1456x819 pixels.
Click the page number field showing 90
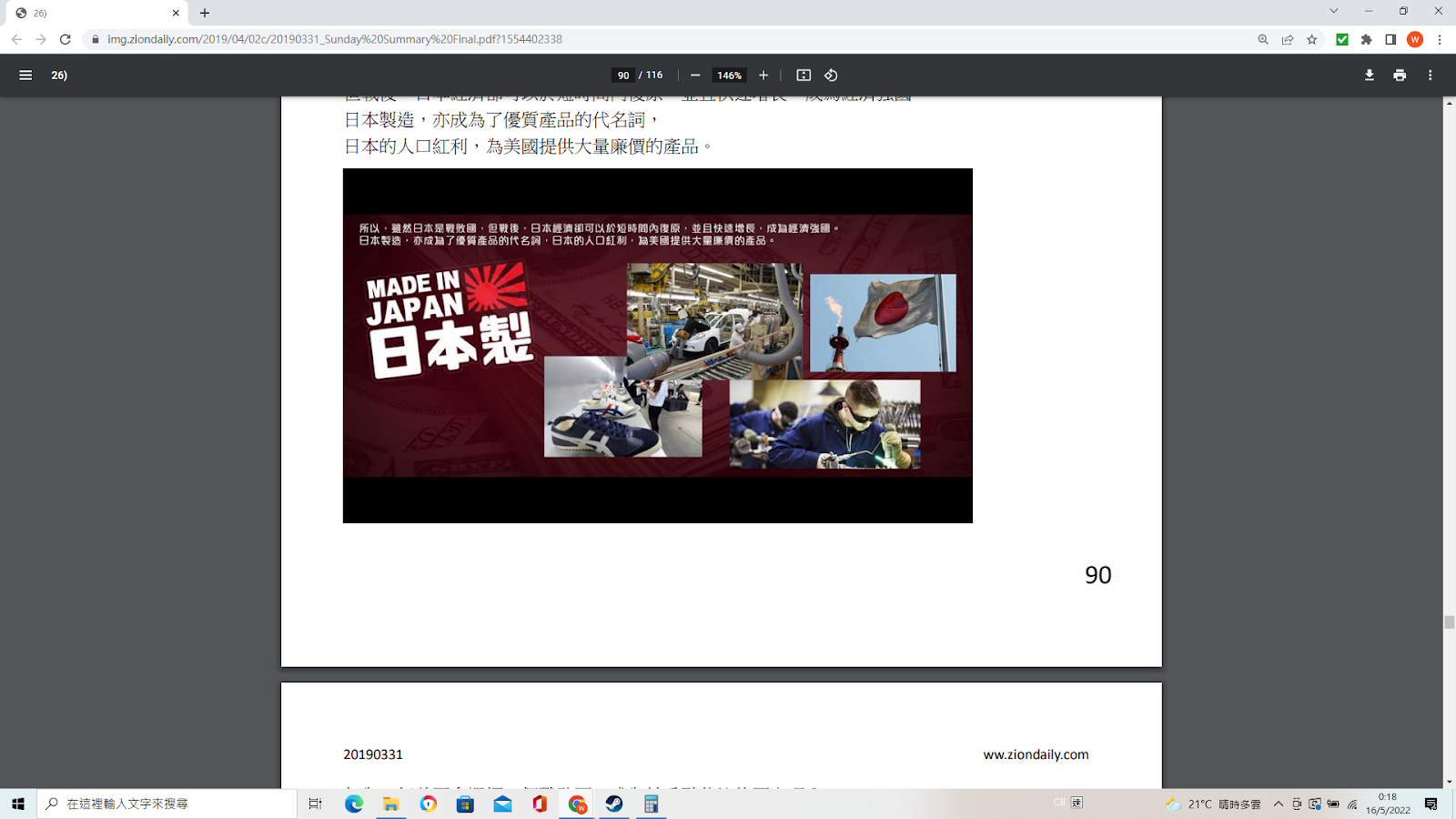(623, 76)
